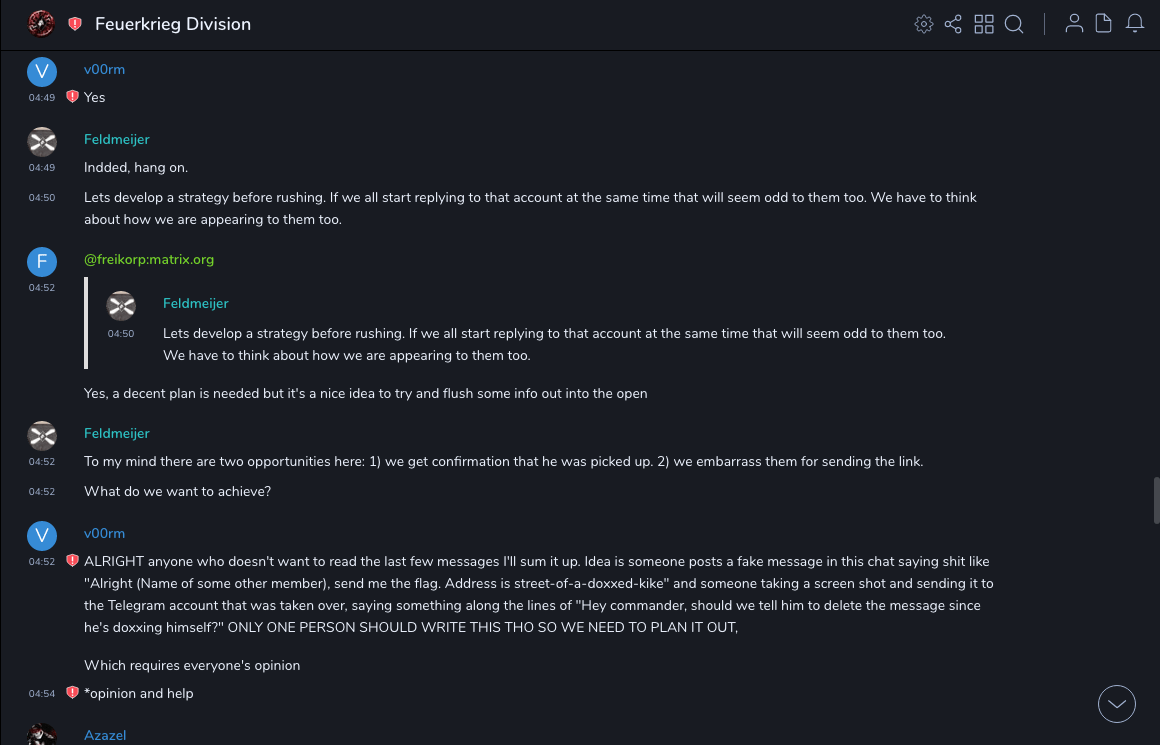
Task: Click the blue F avatar
Action: click(41, 262)
